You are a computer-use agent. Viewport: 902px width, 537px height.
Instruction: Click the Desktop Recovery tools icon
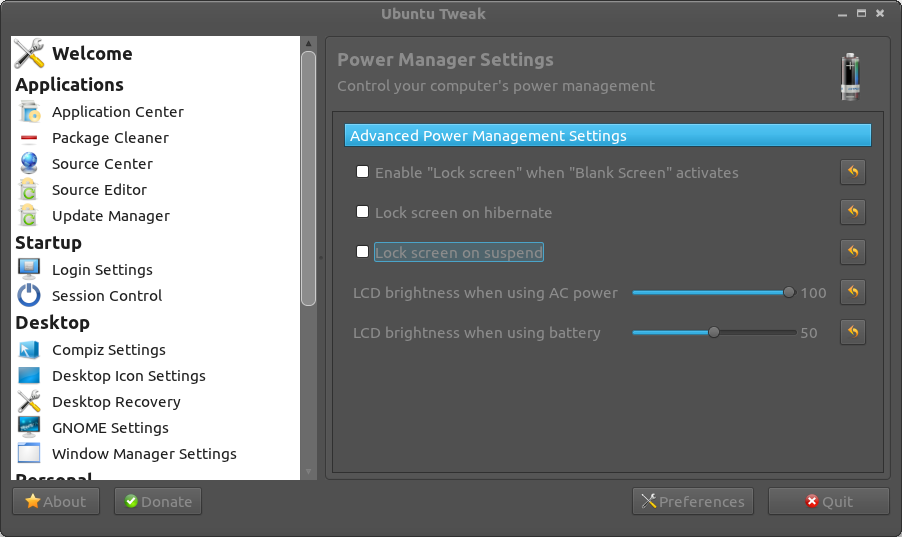coord(29,401)
